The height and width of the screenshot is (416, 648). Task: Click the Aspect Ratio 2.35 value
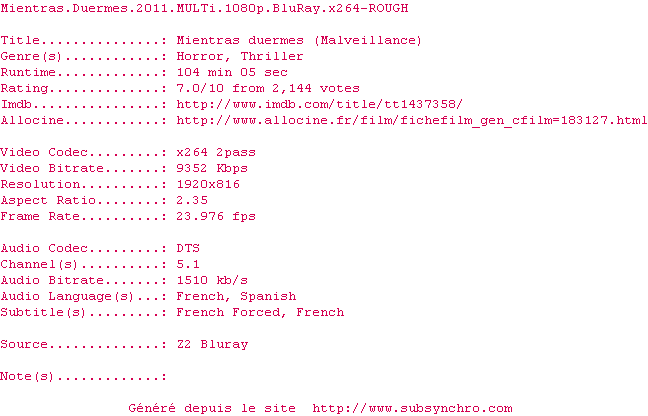click(192, 200)
